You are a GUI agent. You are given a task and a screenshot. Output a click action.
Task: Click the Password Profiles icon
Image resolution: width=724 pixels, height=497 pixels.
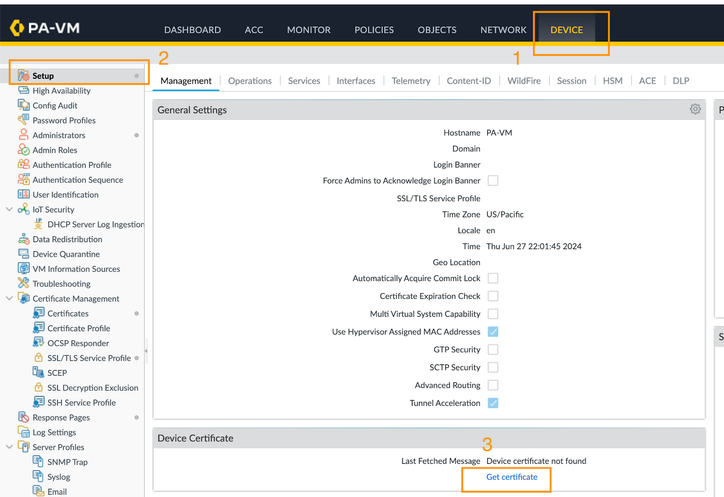click(x=24, y=120)
